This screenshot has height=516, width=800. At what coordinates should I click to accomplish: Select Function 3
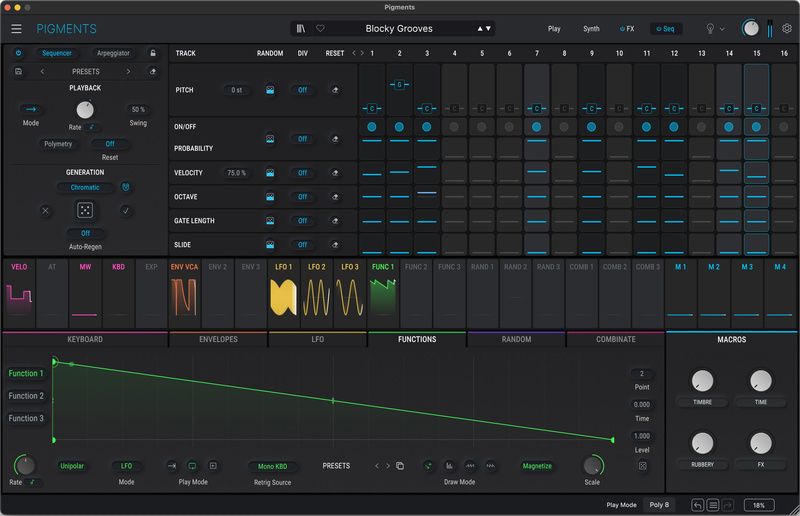click(26, 418)
